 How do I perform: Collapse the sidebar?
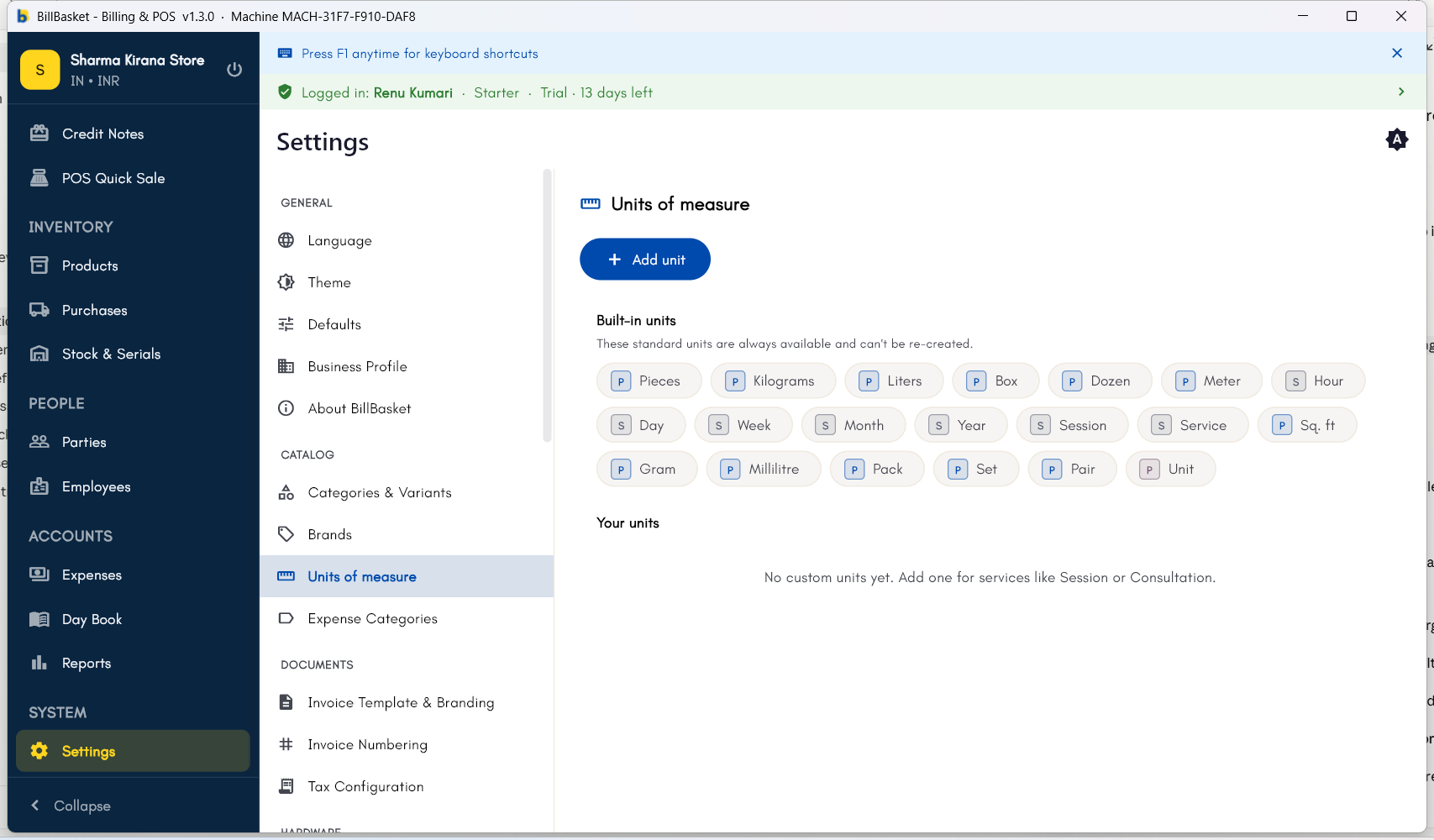(71, 806)
